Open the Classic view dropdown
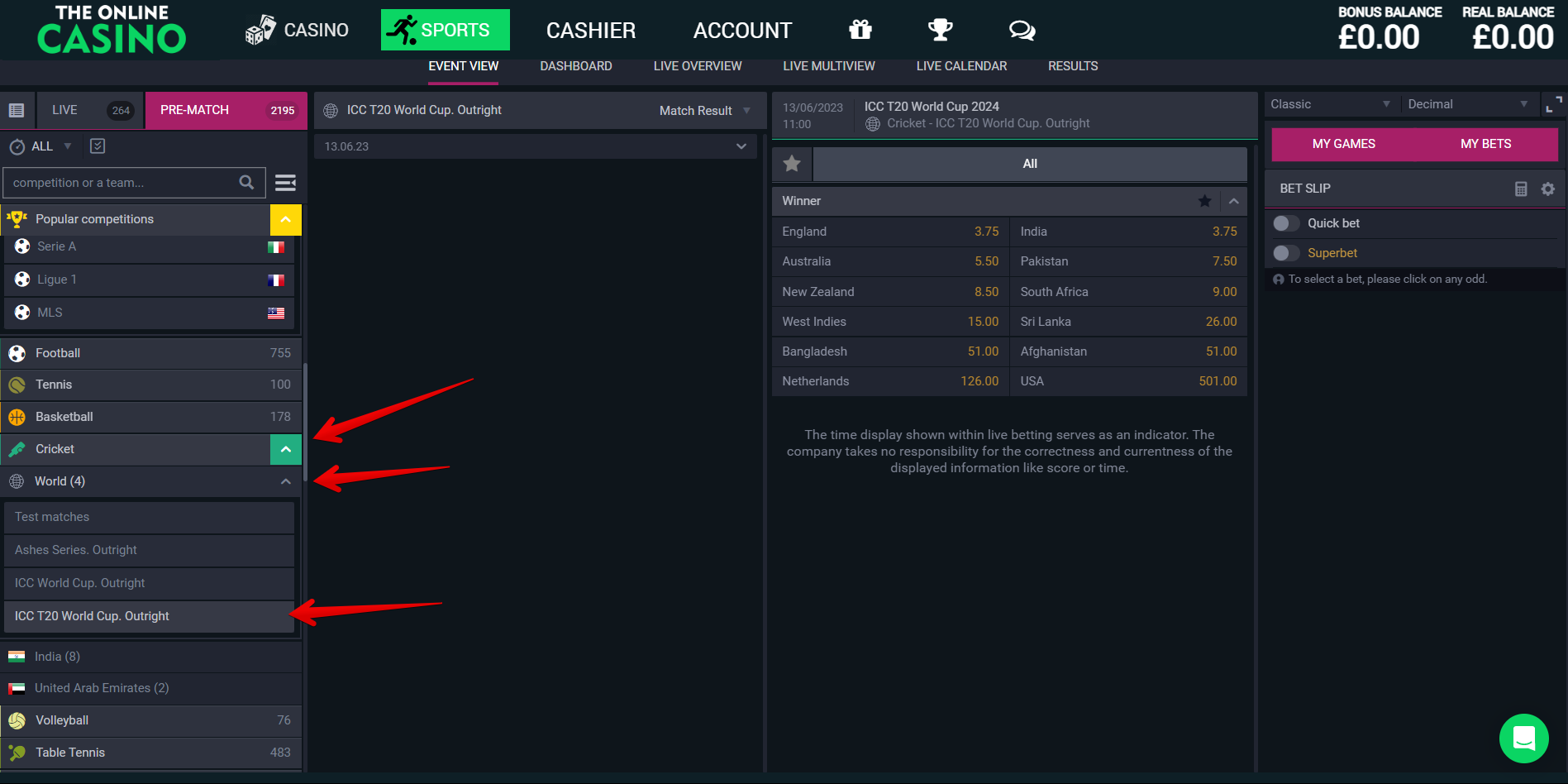 click(x=1331, y=104)
